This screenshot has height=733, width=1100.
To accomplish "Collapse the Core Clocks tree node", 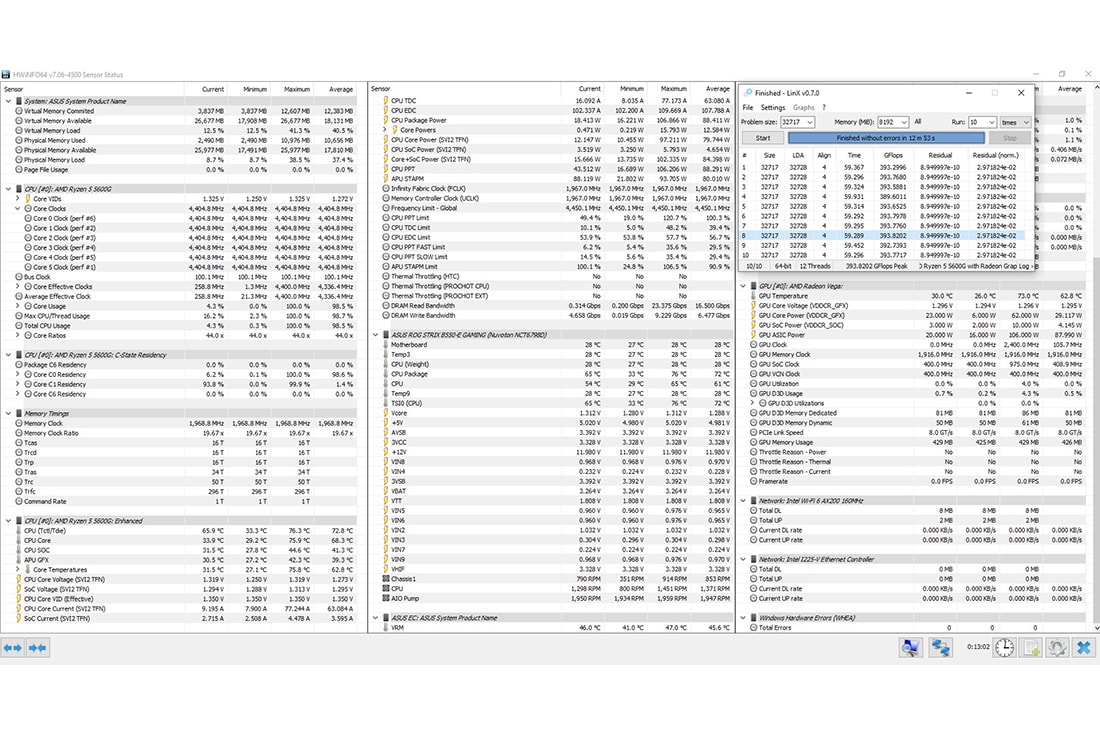I will pyautogui.click(x=19, y=208).
